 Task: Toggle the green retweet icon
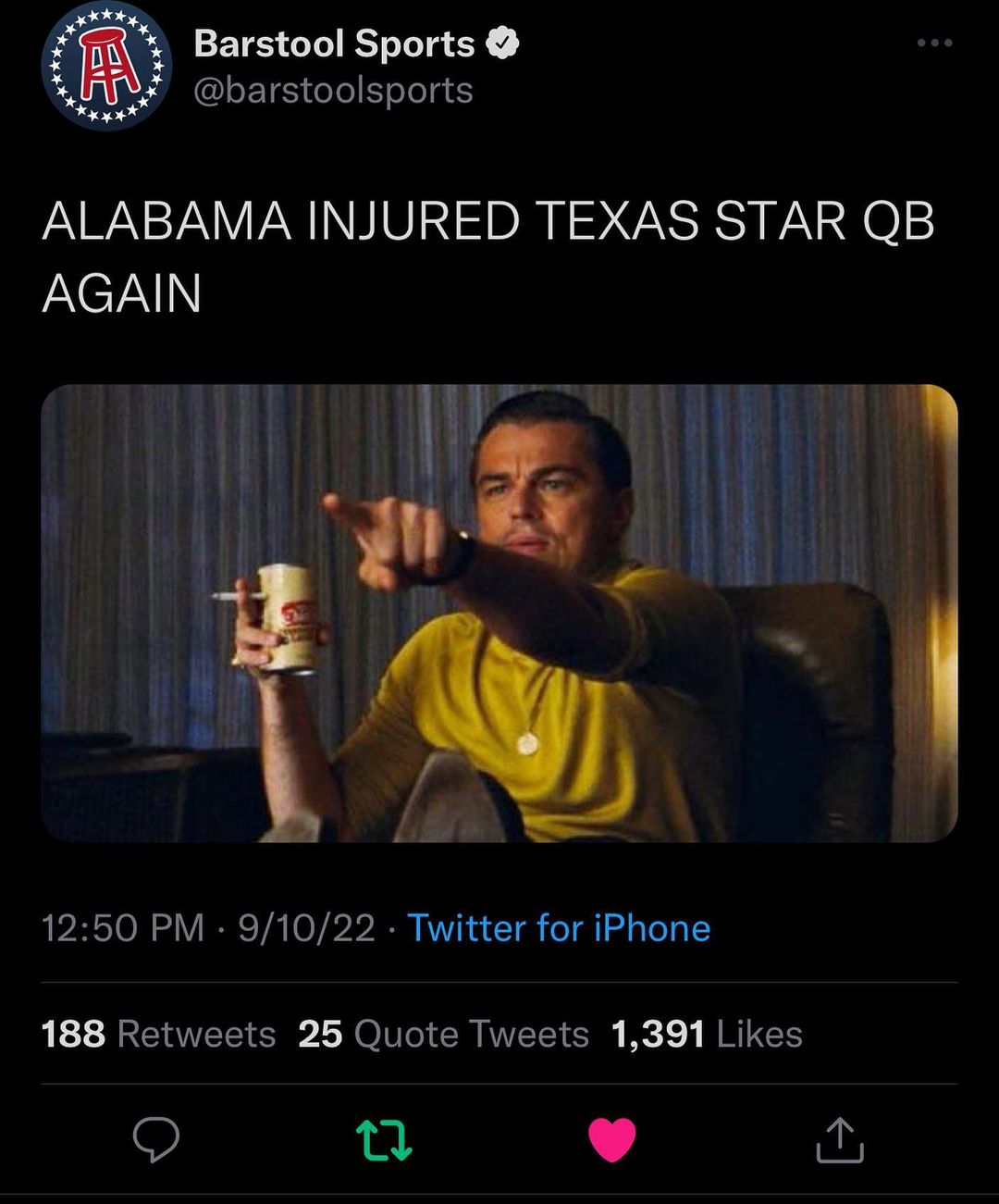pos(384,1140)
